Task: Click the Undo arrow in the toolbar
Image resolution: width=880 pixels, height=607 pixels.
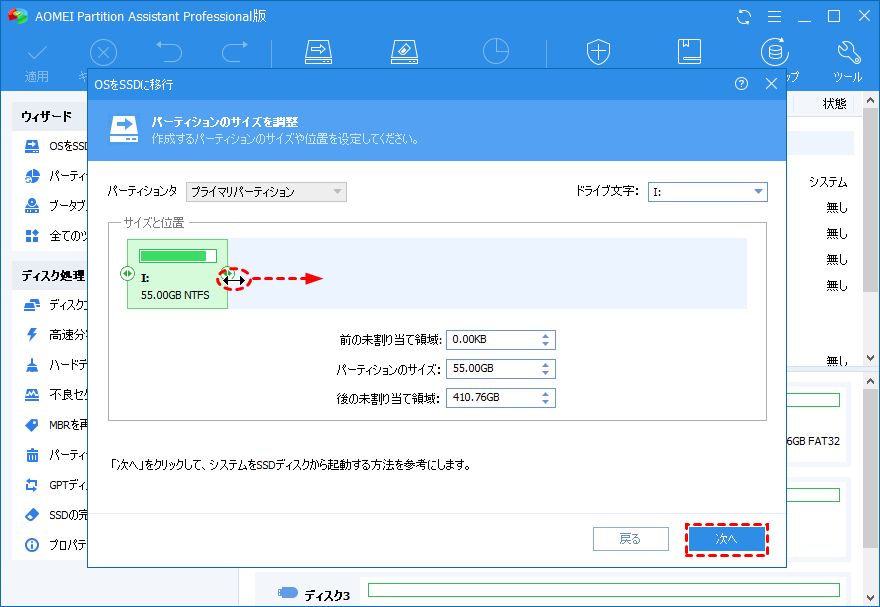Action: (169, 52)
